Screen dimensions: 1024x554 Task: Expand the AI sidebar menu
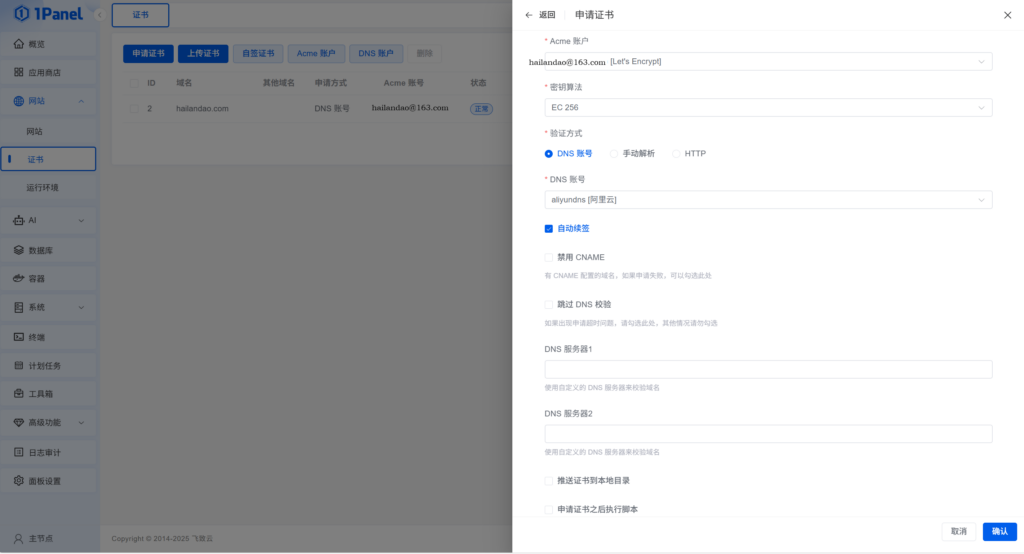click(x=81, y=221)
